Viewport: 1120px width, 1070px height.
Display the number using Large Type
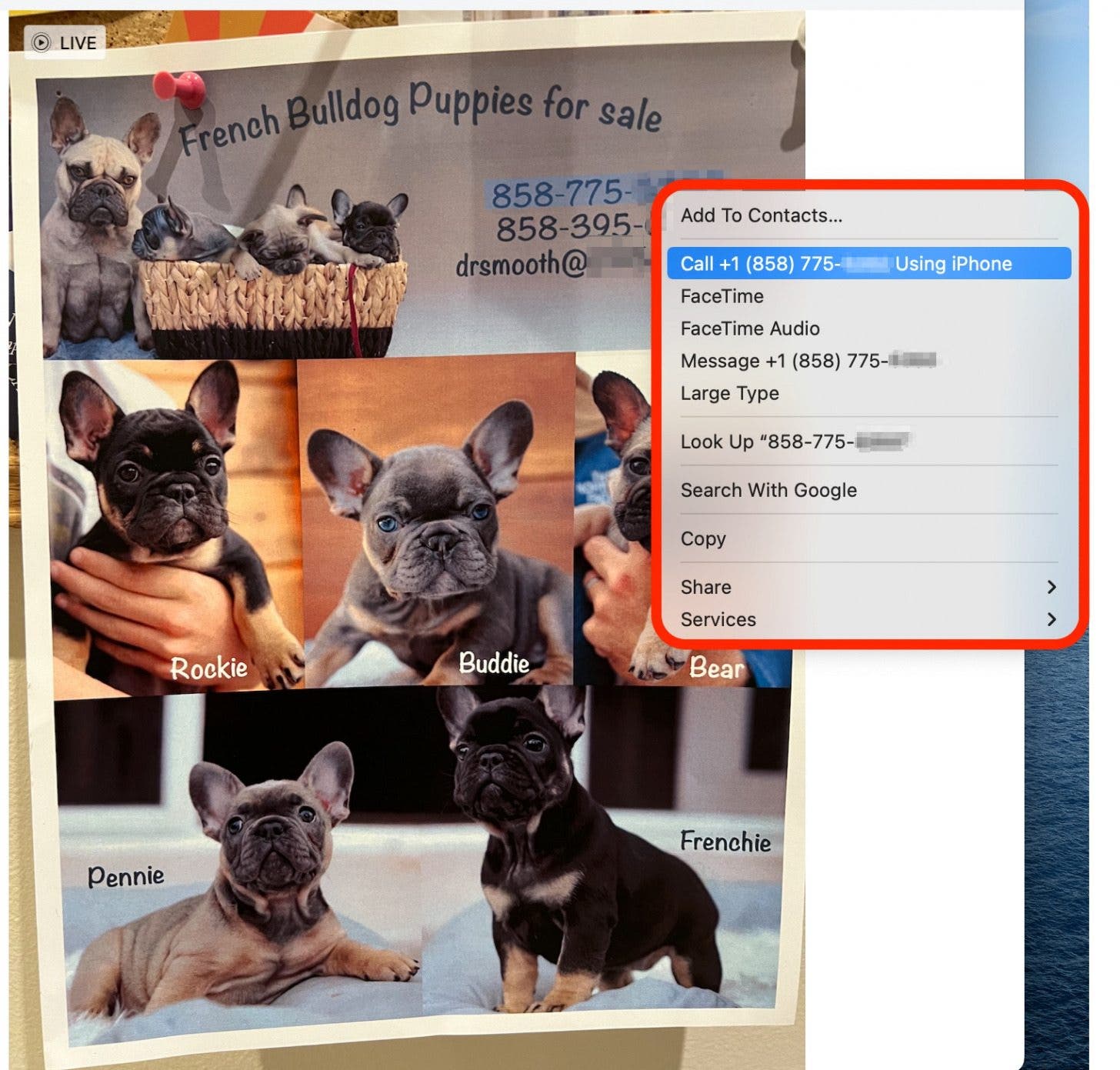pos(729,393)
